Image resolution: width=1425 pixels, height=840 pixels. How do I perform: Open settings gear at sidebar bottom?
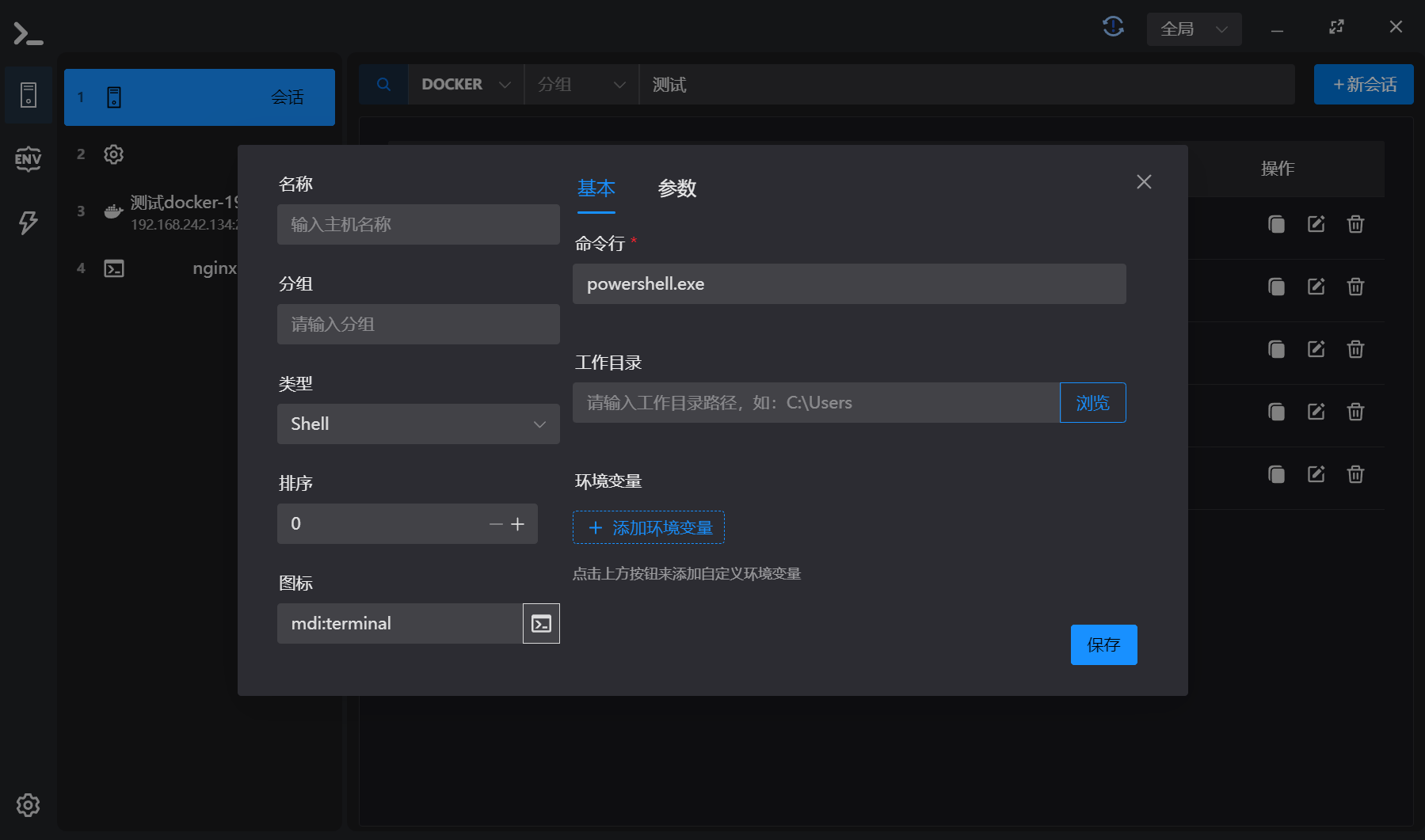pyautogui.click(x=28, y=805)
